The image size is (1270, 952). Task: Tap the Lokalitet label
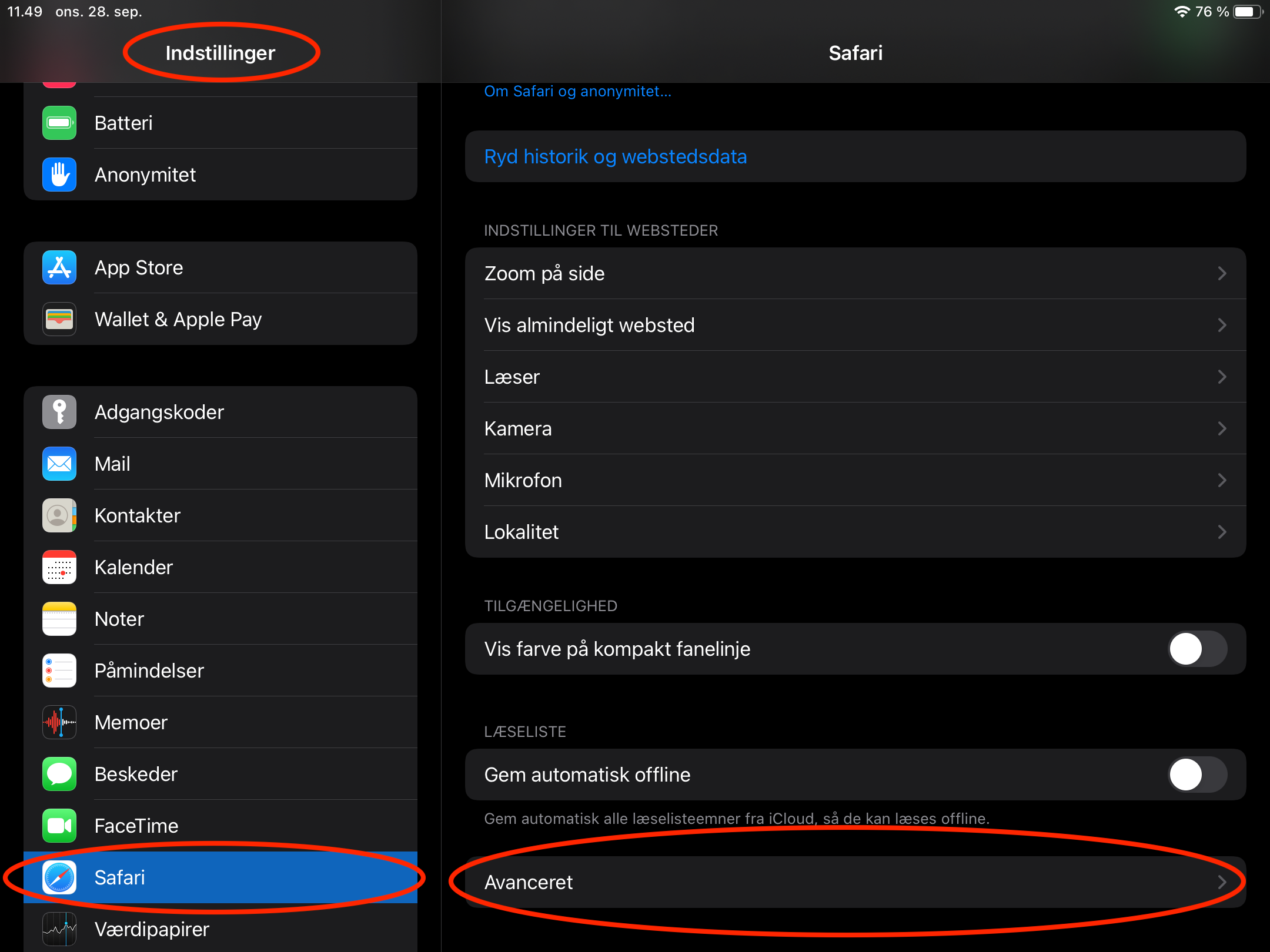(522, 532)
